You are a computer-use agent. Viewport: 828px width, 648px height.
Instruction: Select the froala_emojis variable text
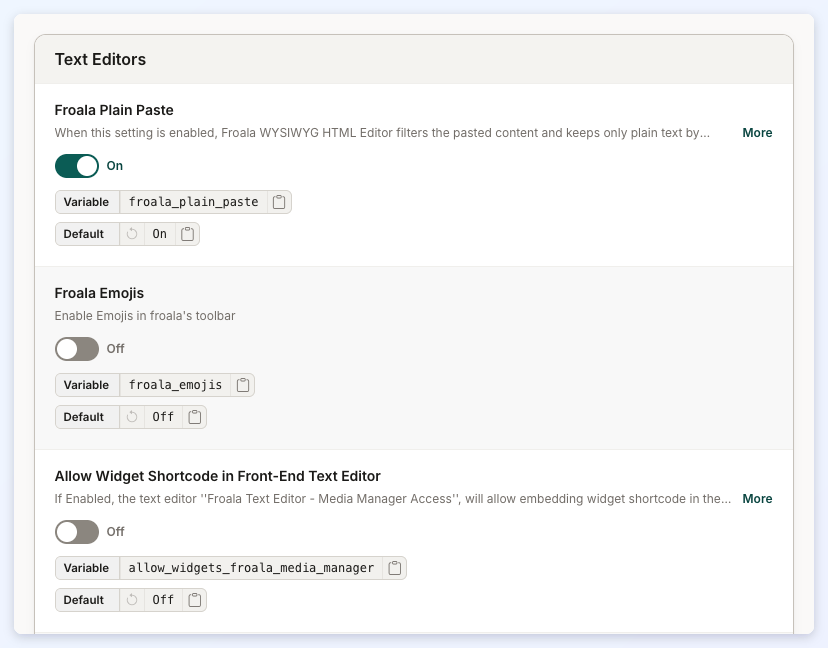[175, 385]
